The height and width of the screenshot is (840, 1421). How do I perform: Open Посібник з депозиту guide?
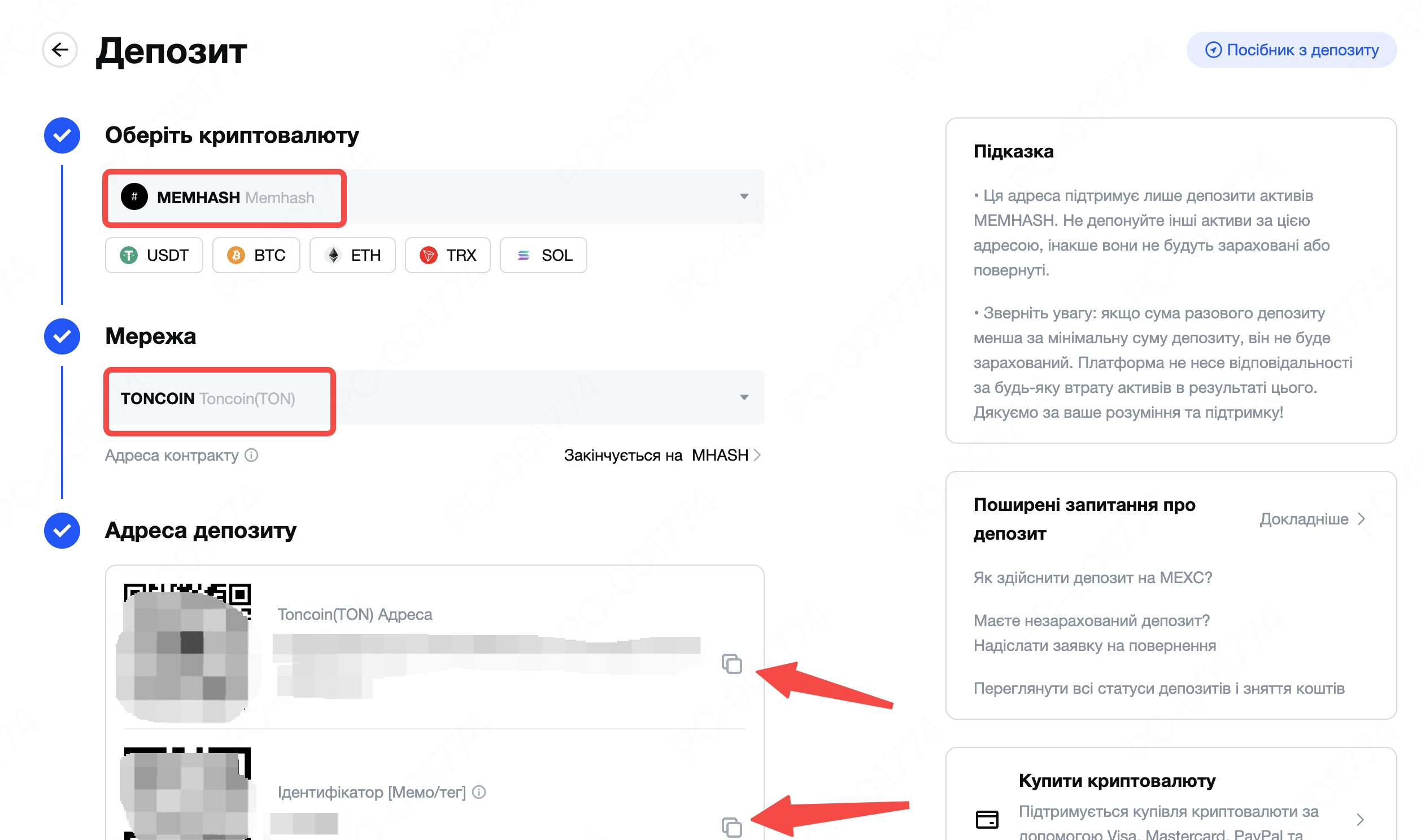click(x=1291, y=50)
